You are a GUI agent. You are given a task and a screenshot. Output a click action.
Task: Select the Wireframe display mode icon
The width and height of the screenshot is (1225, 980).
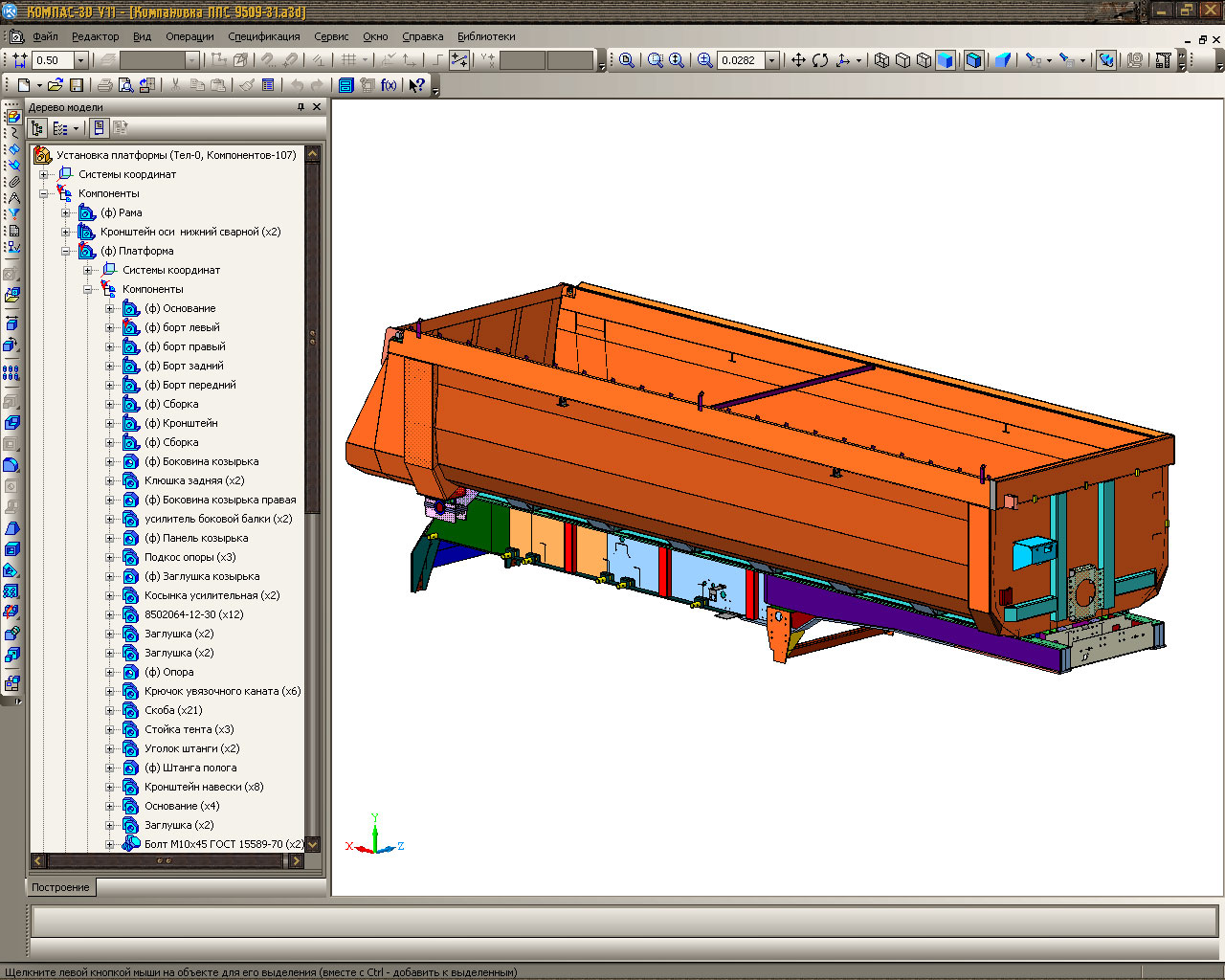click(881, 60)
